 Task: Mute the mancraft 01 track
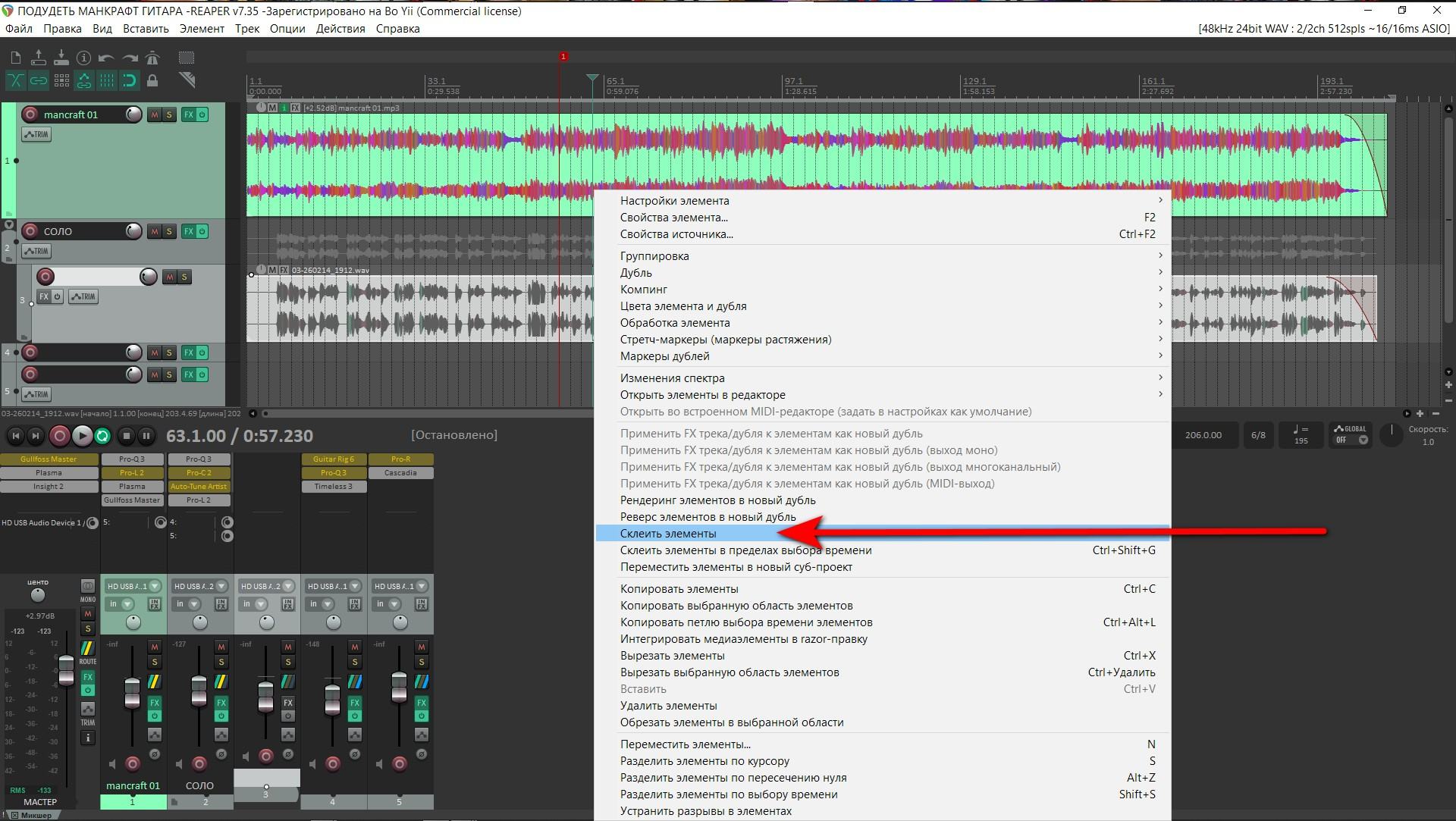pyautogui.click(x=155, y=114)
